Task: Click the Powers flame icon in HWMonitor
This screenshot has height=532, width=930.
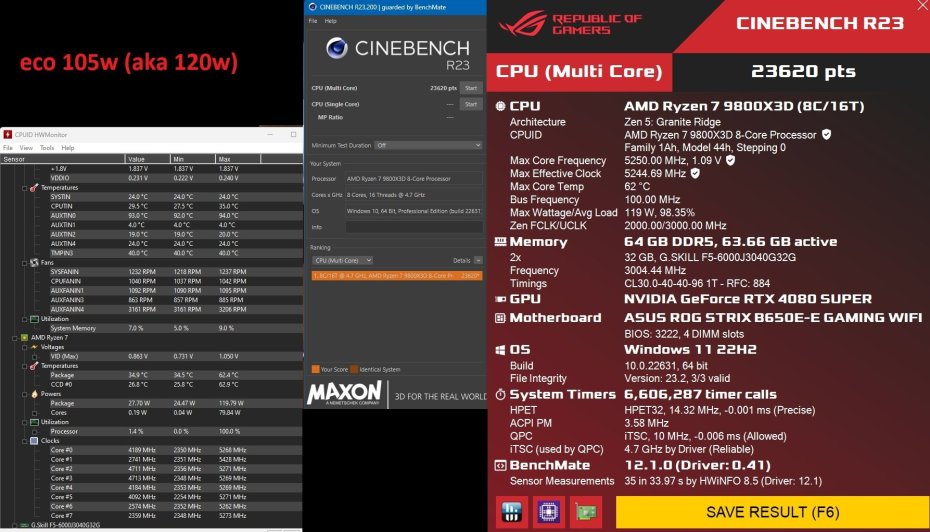Action: (34, 394)
